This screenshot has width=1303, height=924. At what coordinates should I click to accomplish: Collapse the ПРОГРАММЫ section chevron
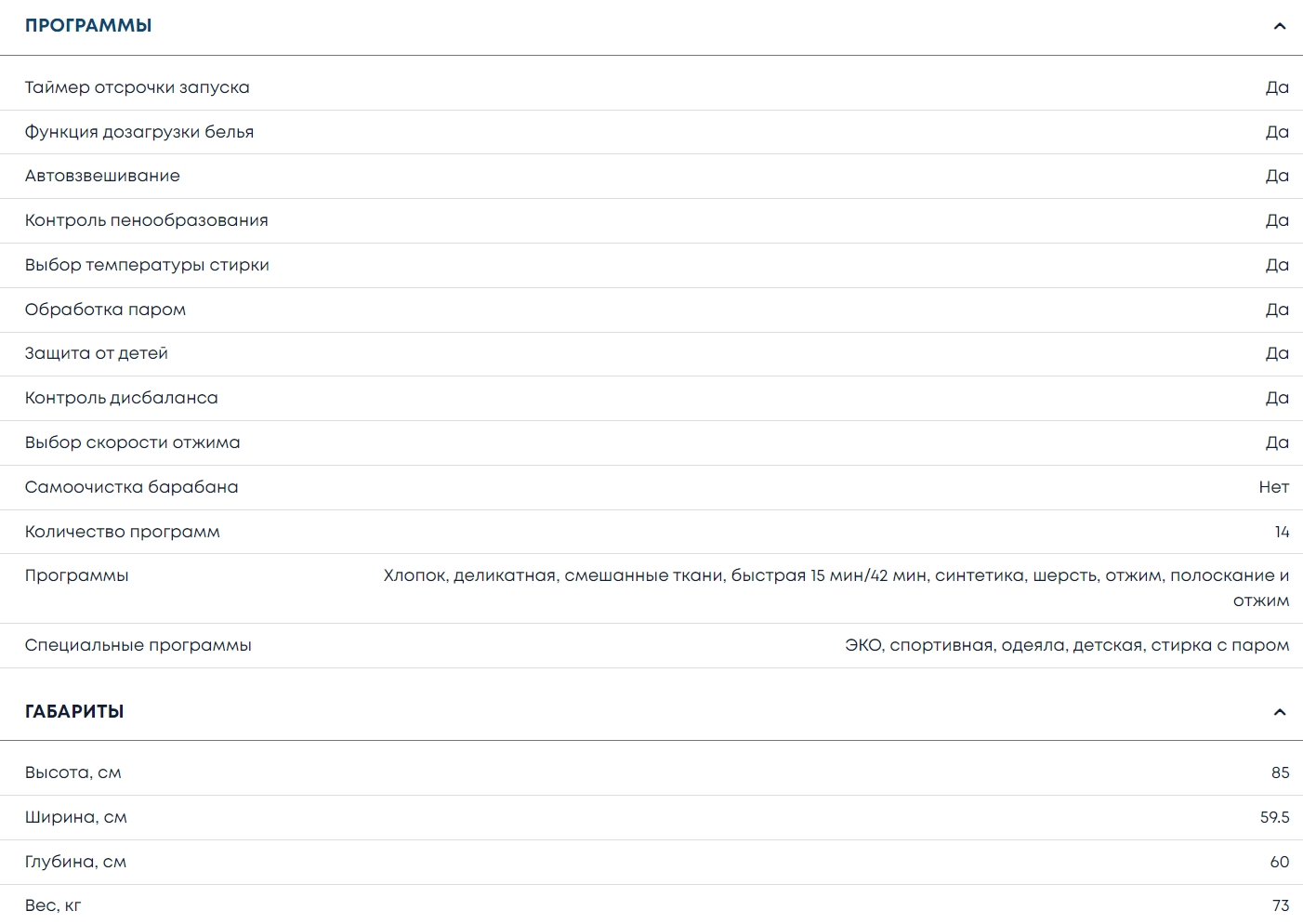(1279, 26)
